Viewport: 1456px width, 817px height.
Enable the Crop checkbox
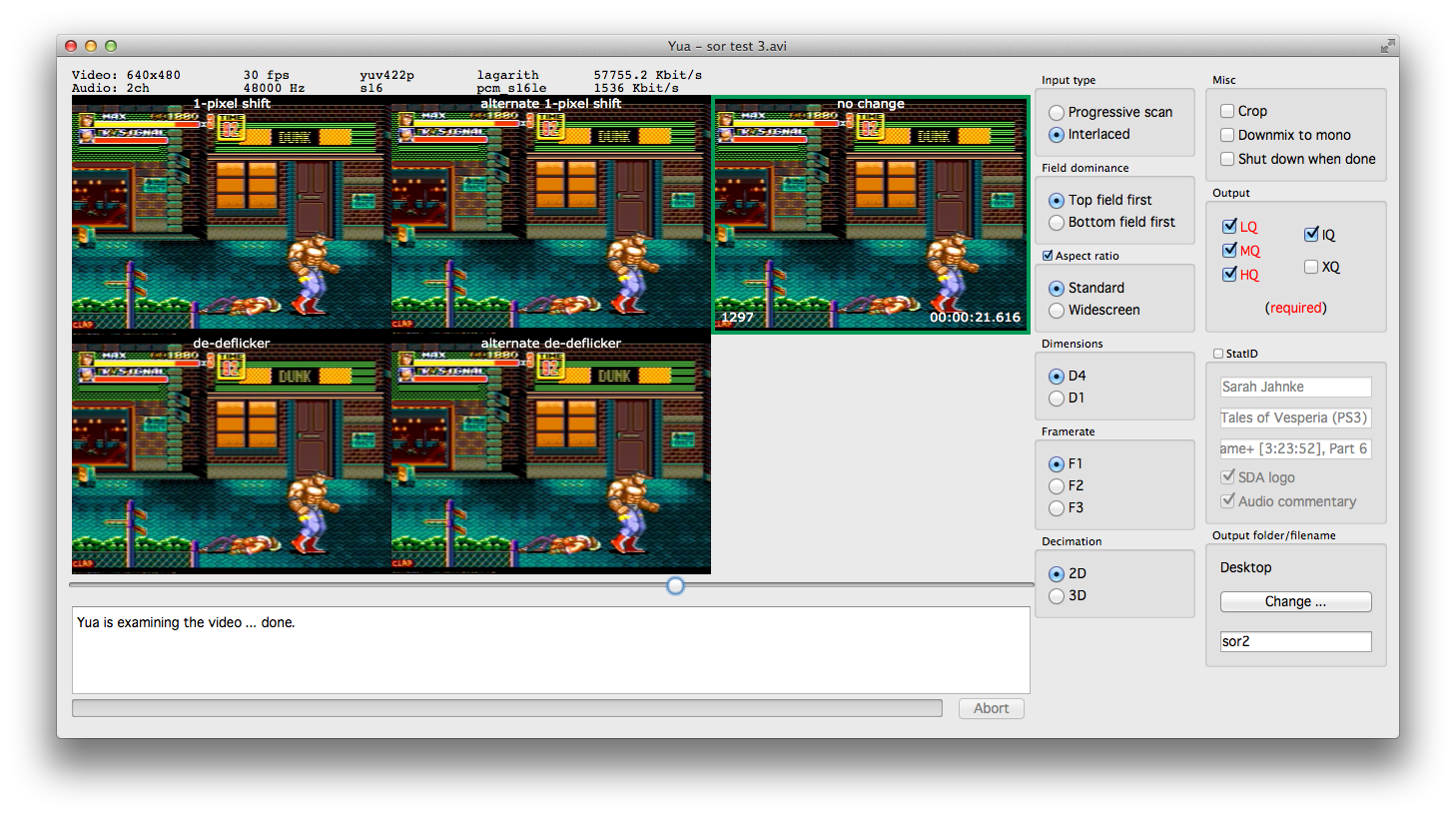pyautogui.click(x=1228, y=111)
